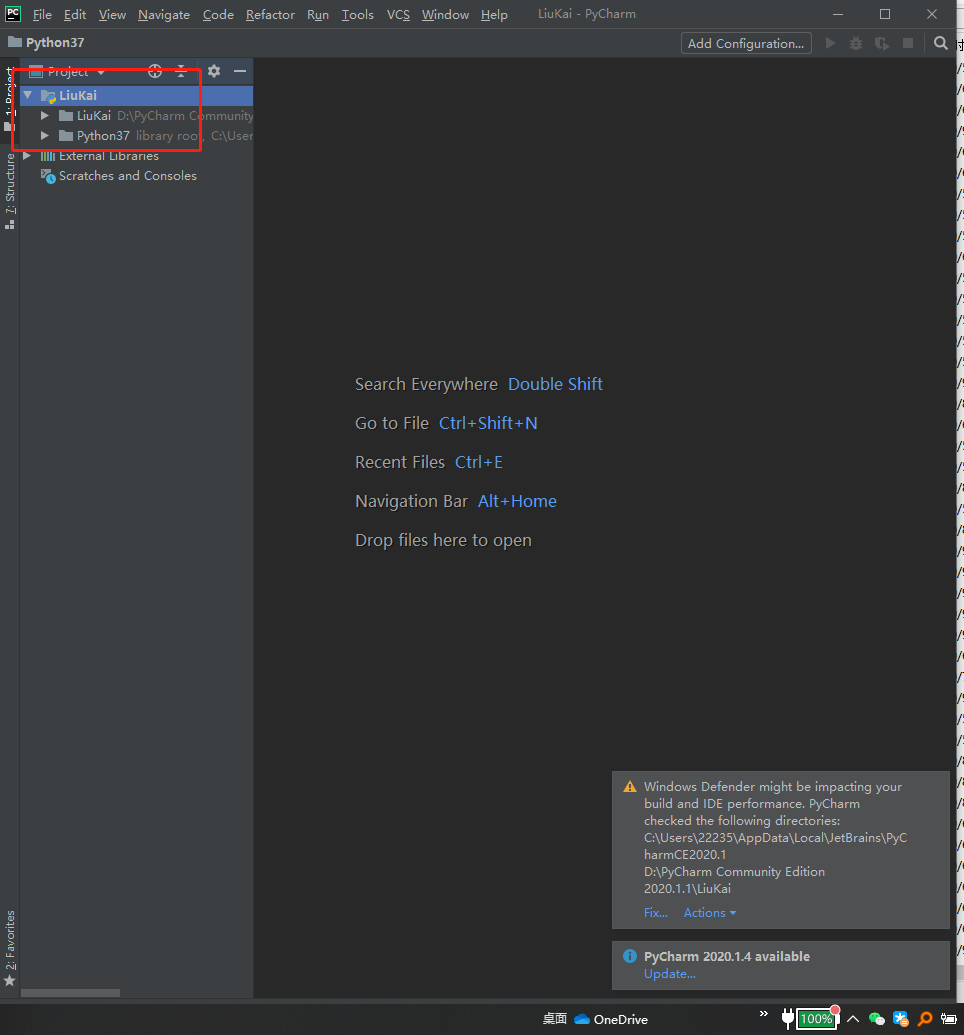The width and height of the screenshot is (964, 1035).
Task: Open the Code menu
Action: point(218,15)
